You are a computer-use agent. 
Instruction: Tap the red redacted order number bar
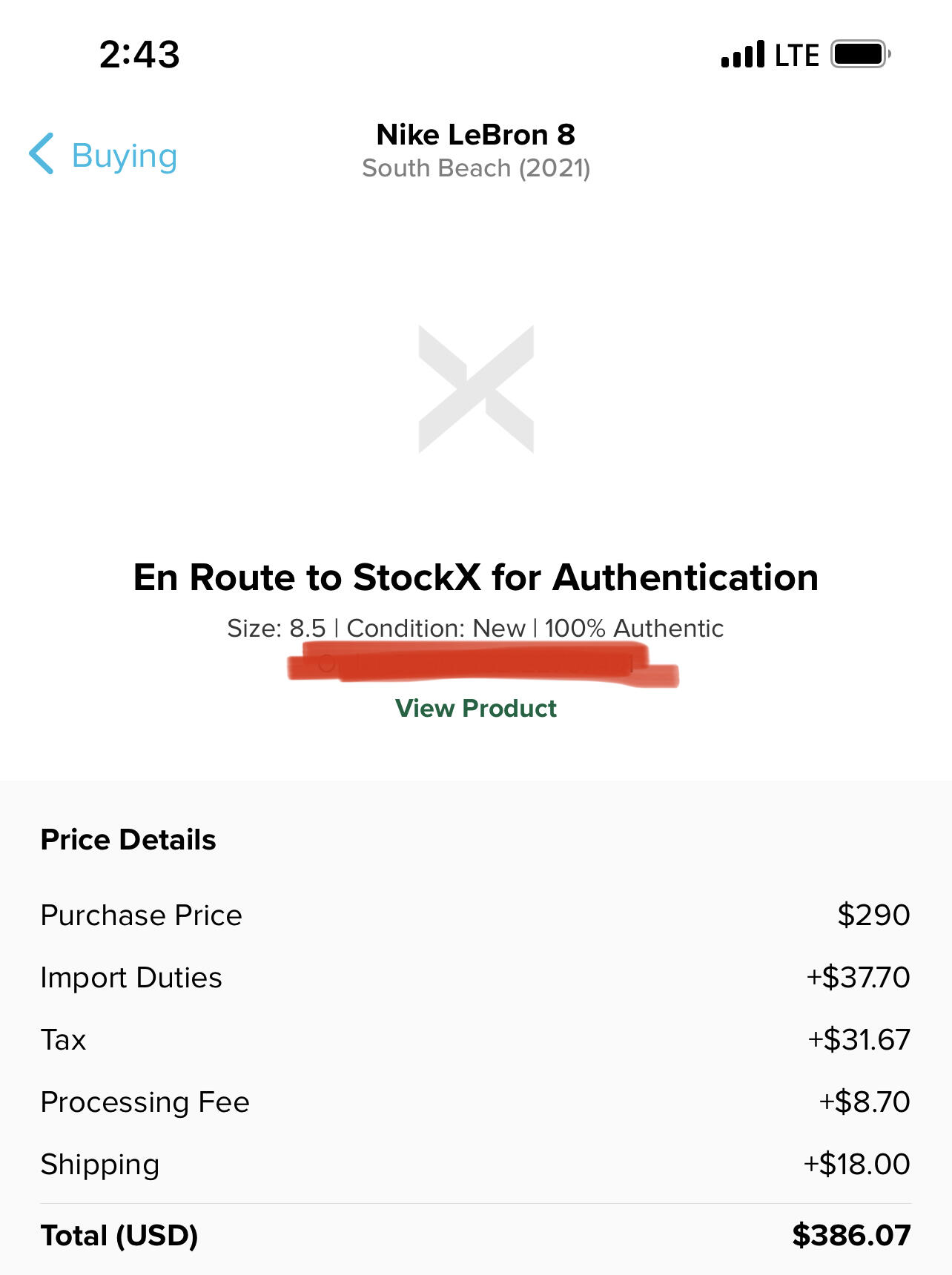coord(482,664)
